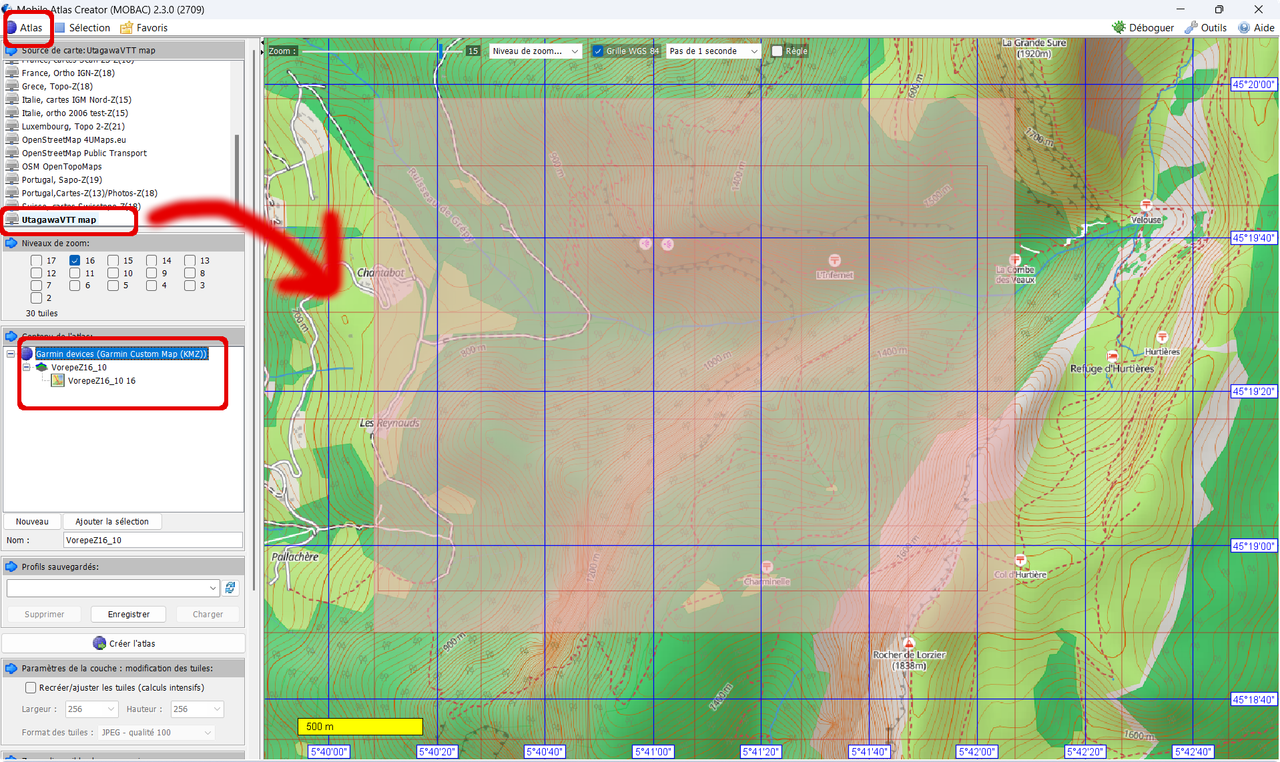Click the Nouveau button
This screenshot has width=1280, height=762.
click(32, 521)
